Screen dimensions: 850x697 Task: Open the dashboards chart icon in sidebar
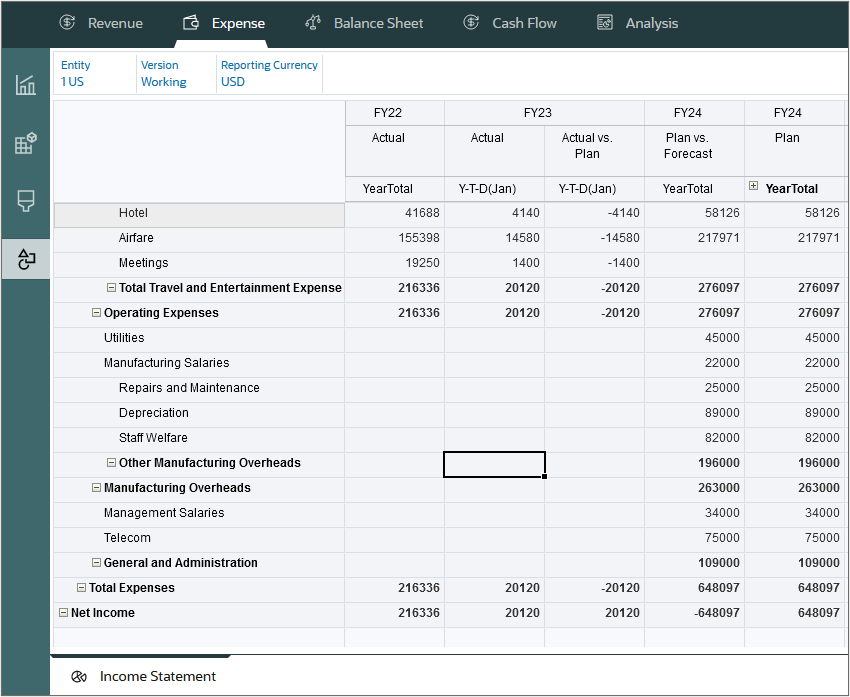25,85
